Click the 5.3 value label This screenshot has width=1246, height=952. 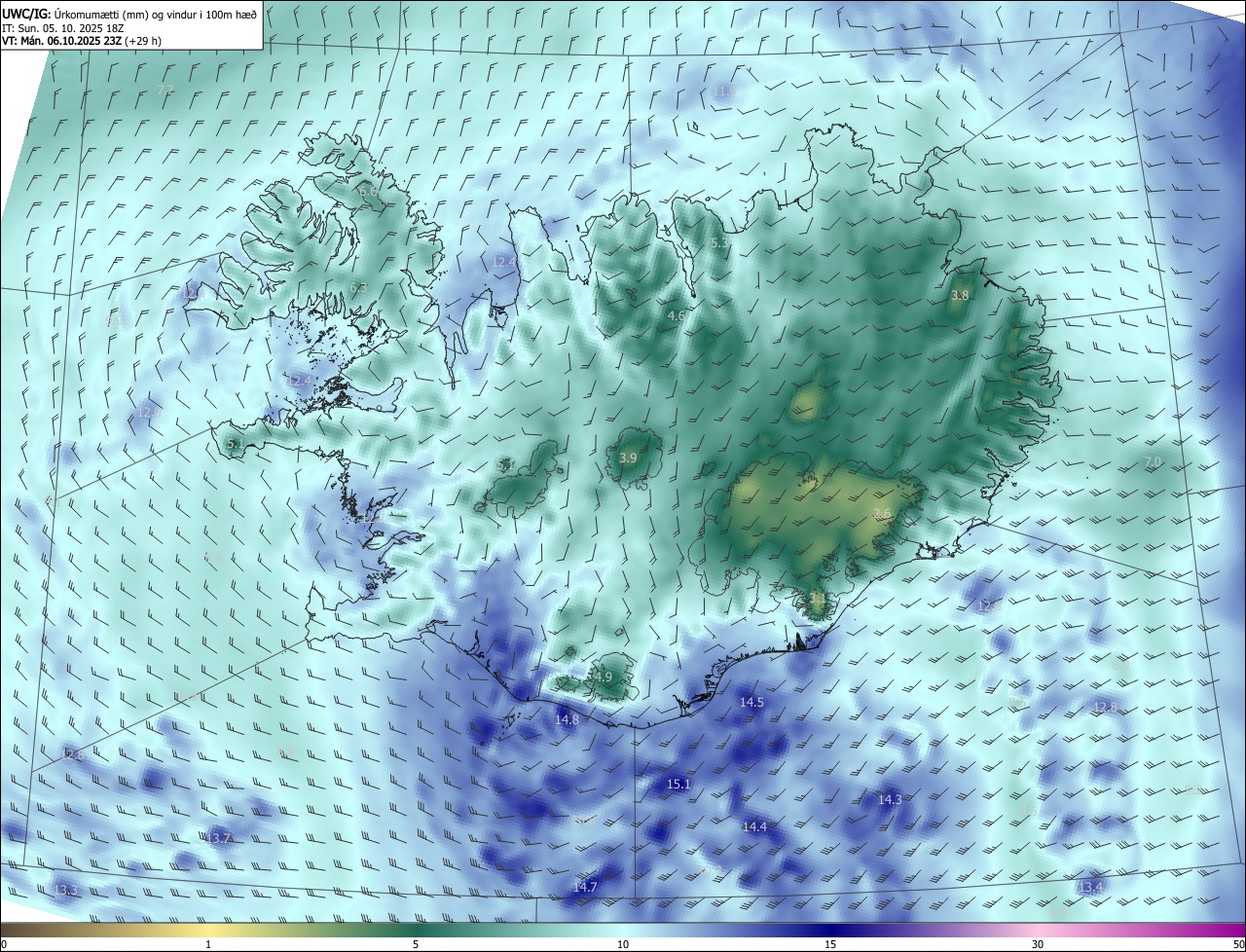tap(719, 242)
